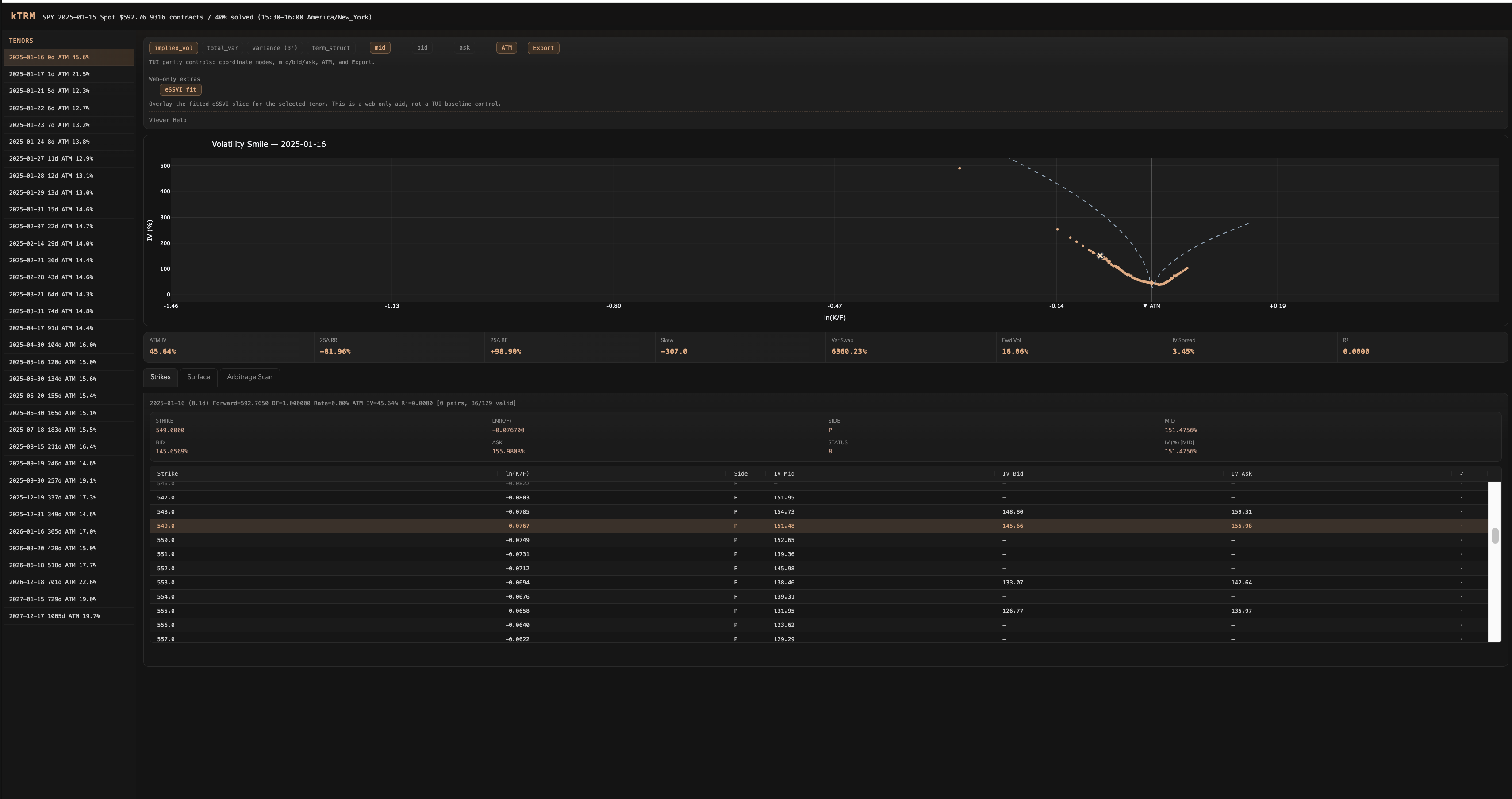Screen dimensions: 1512x799
Task: Open the Surface tab
Action: coord(198,377)
